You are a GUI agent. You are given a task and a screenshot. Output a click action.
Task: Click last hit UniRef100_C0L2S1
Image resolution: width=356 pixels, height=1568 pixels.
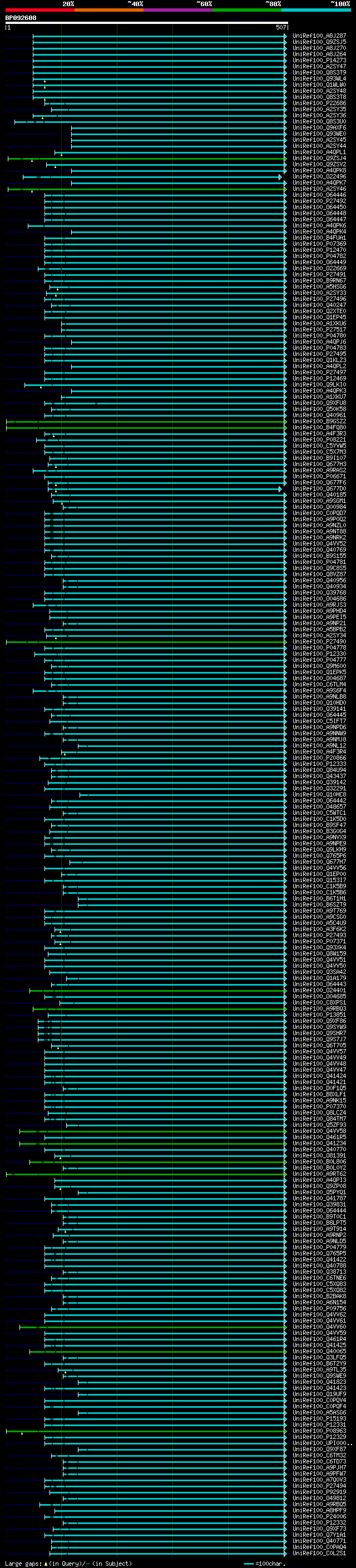click(319, 1553)
